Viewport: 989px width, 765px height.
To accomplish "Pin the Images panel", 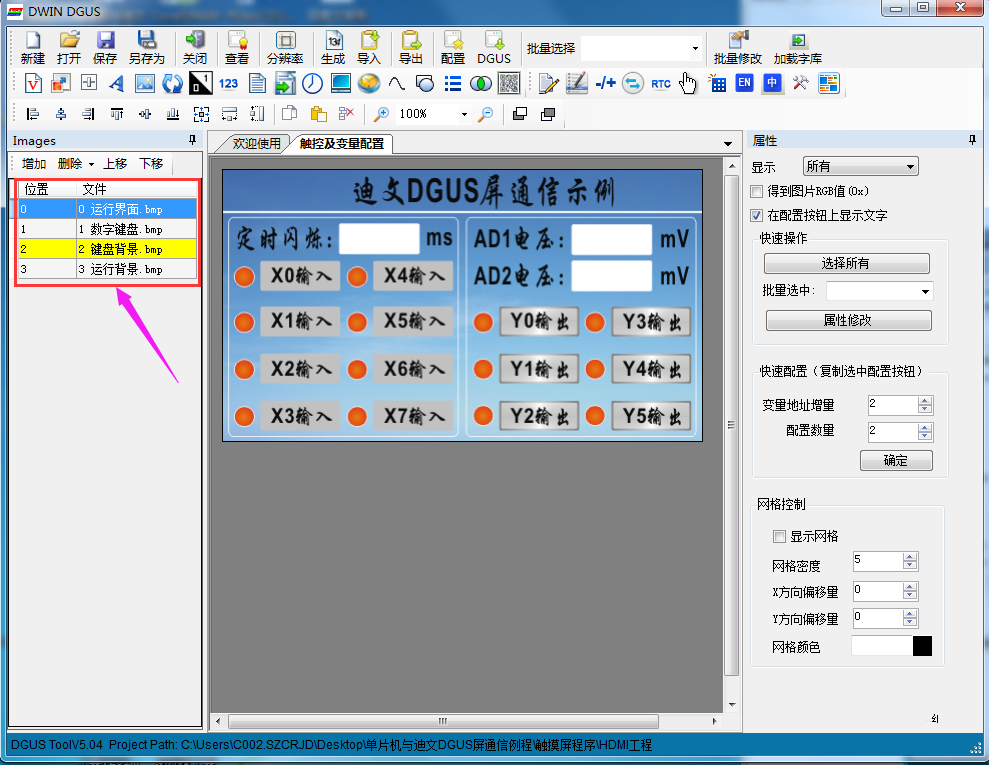I will [192, 140].
